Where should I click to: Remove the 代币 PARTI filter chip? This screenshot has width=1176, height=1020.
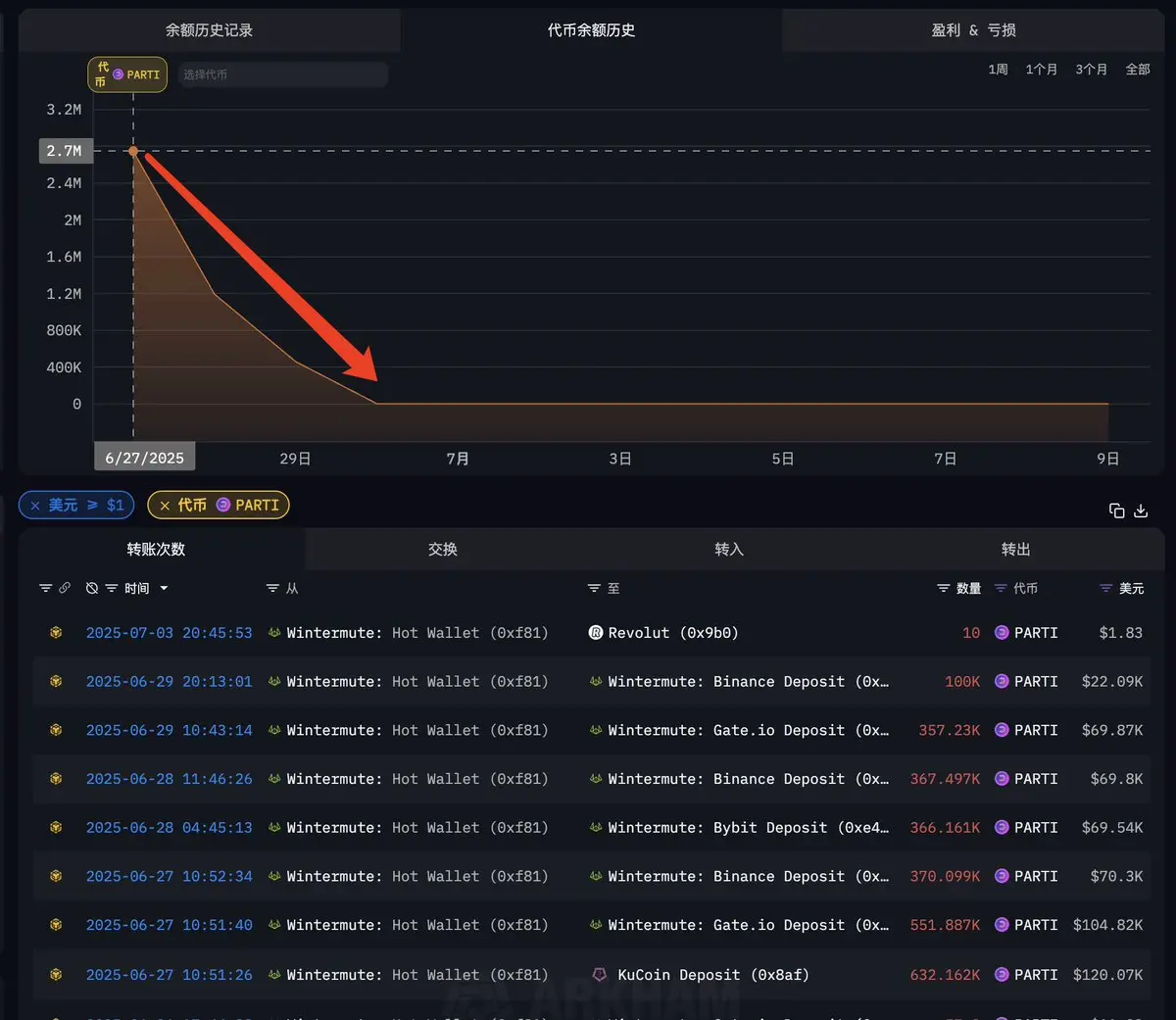tap(165, 506)
